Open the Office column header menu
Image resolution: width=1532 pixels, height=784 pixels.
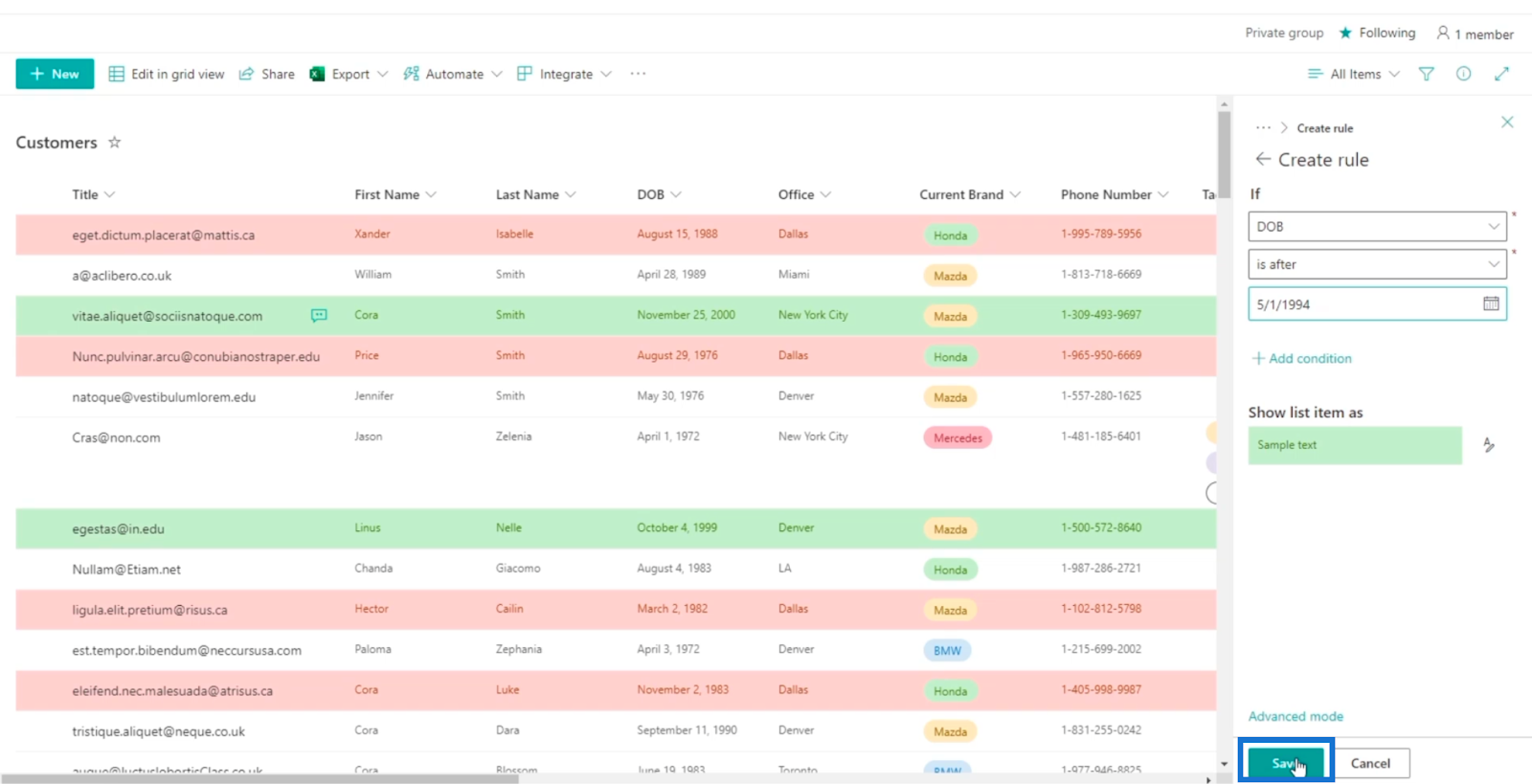click(x=804, y=194)
